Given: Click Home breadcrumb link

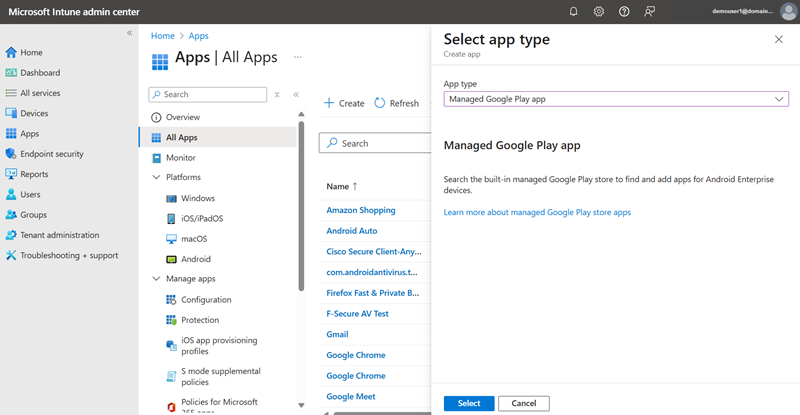Looking at the screenshot, I should (163, 36).
